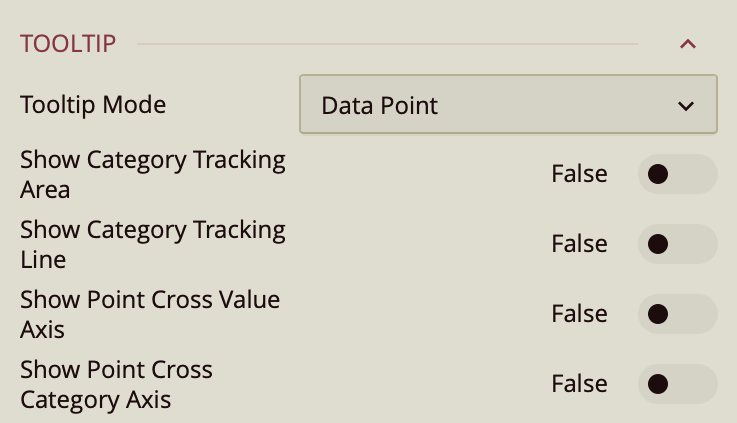Click the Show Point Cross Value Axis label

click(150, 314)
